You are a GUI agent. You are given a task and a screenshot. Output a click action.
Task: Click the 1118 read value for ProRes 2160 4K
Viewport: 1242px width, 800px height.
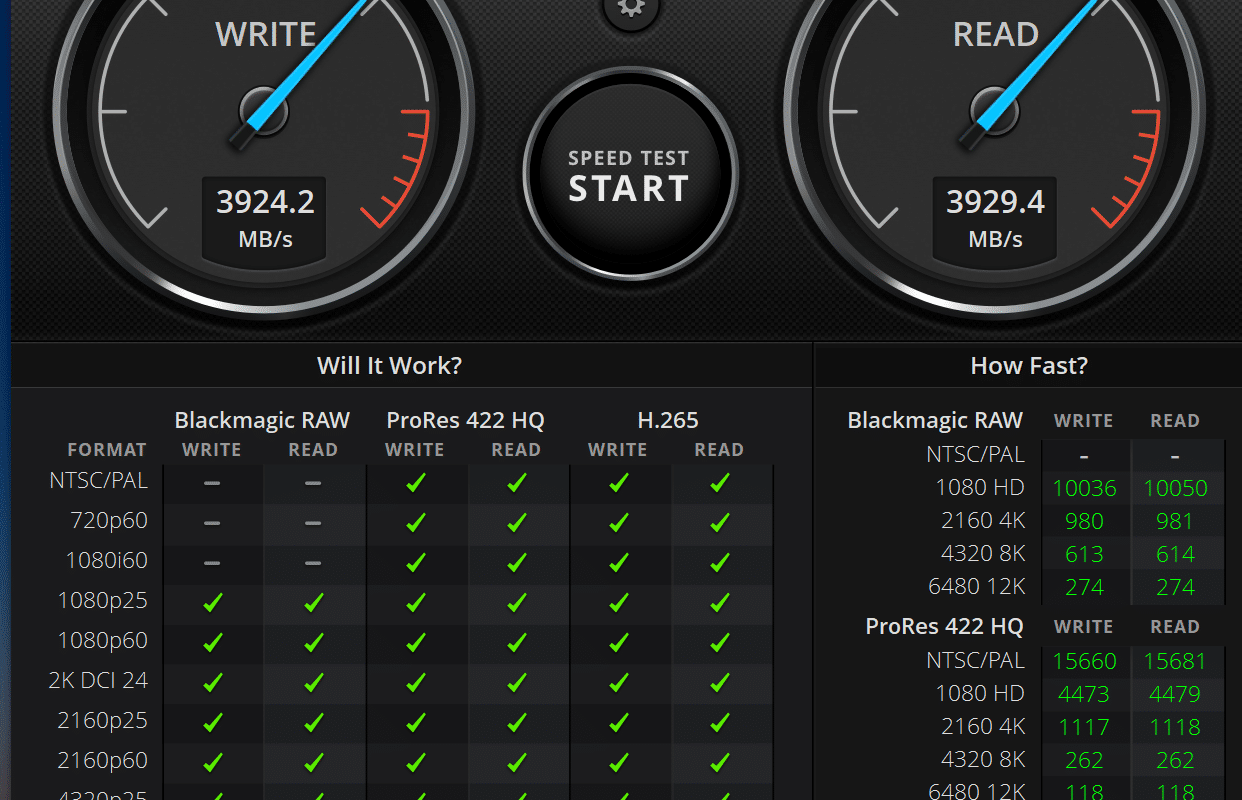click(x=1175, y=727)
